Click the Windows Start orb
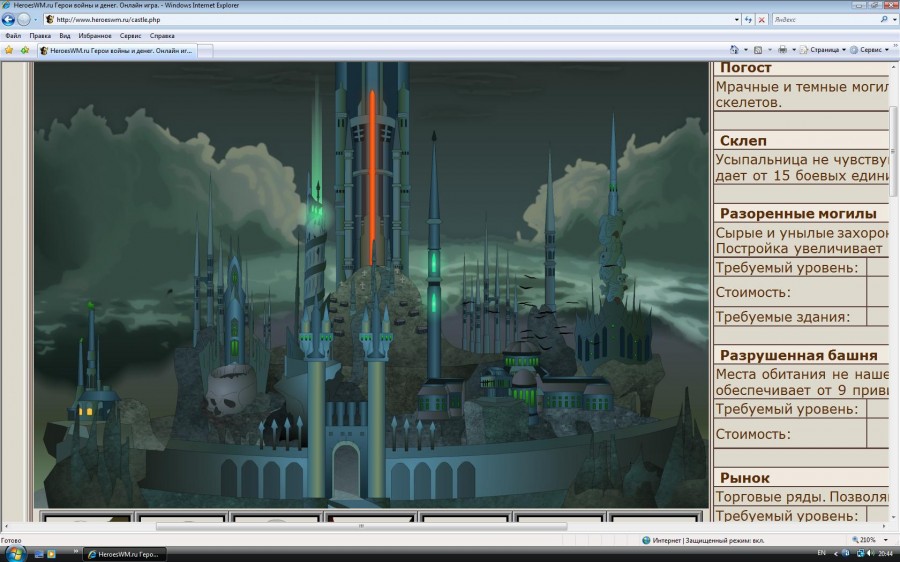The image size is (900, 562). (15, 554)
